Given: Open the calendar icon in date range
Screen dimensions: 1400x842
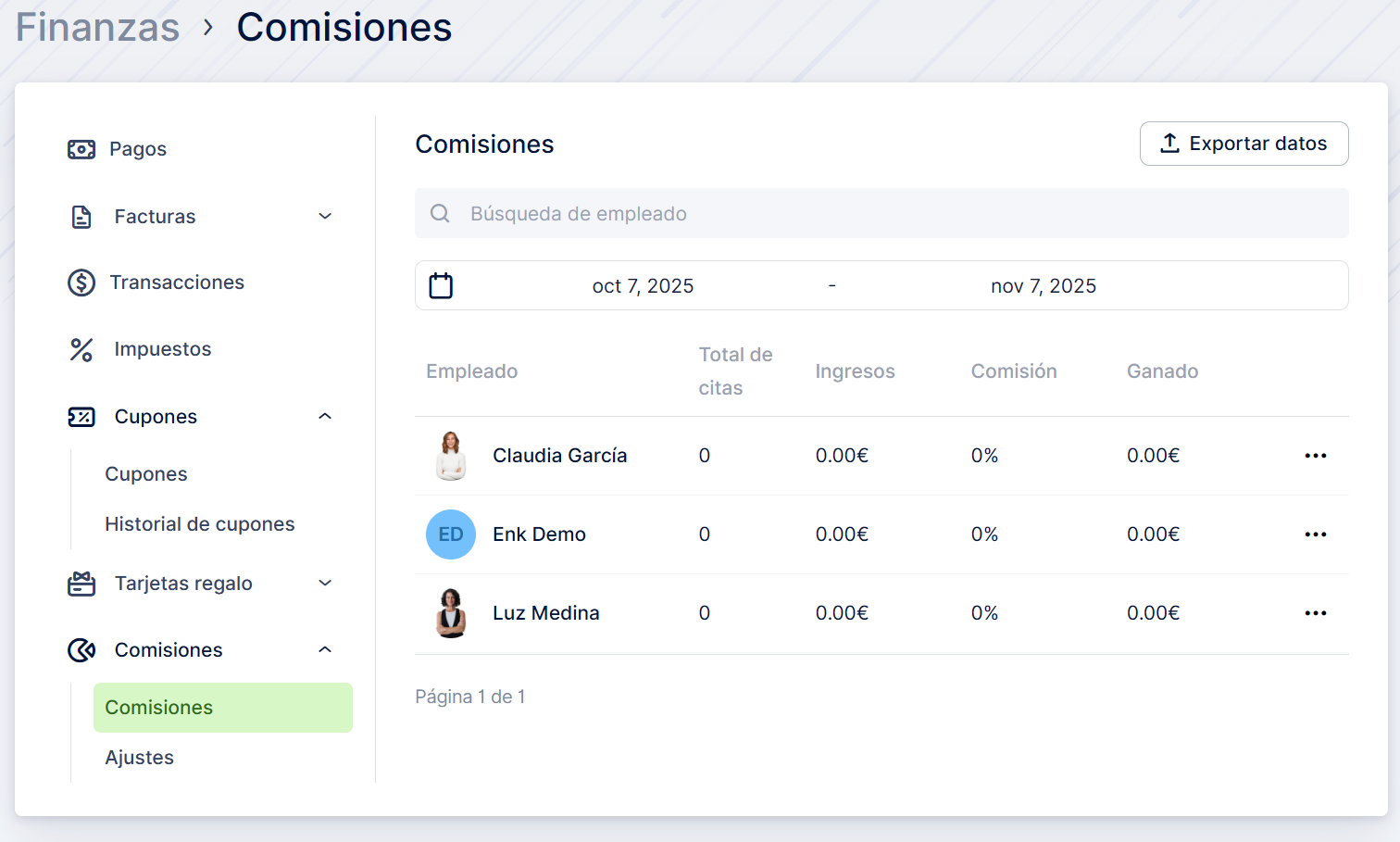Looking at the screenshot, I should click(x=441, y=285).
